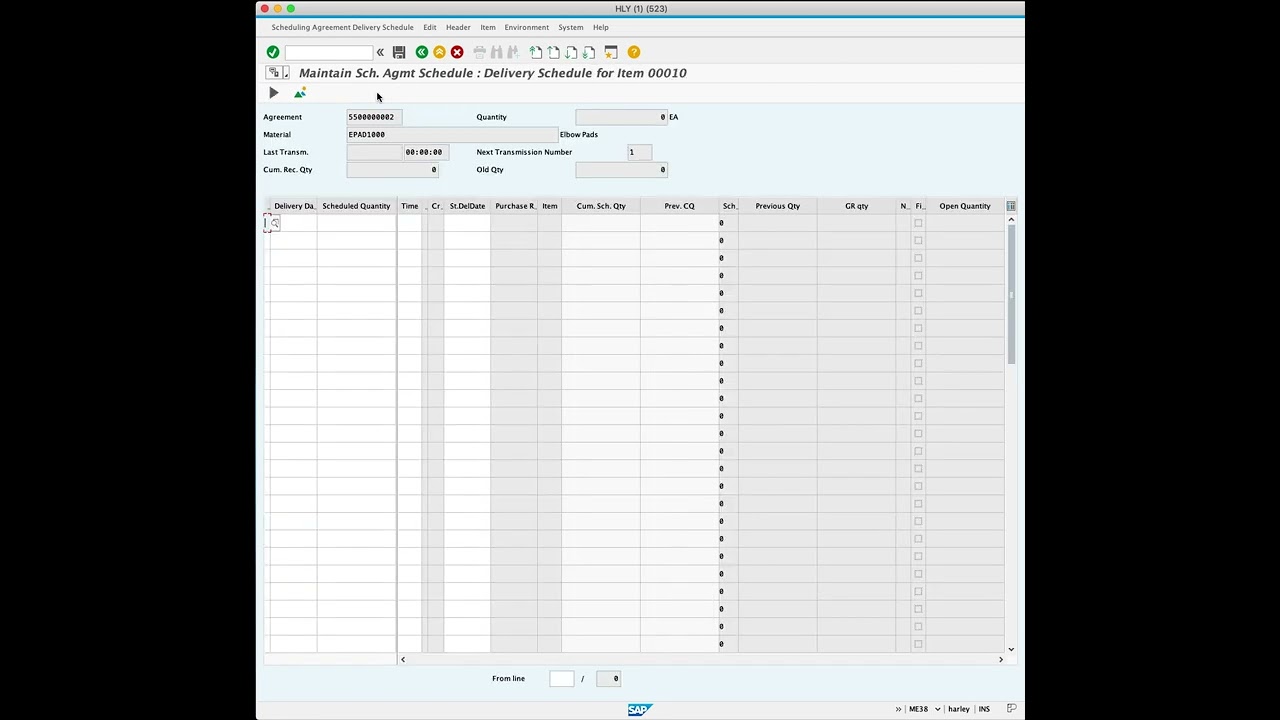Tick the Fix checkbox in second table row
The width and height of the screenshot is (1280, 720).
click(x=918, y=241)
